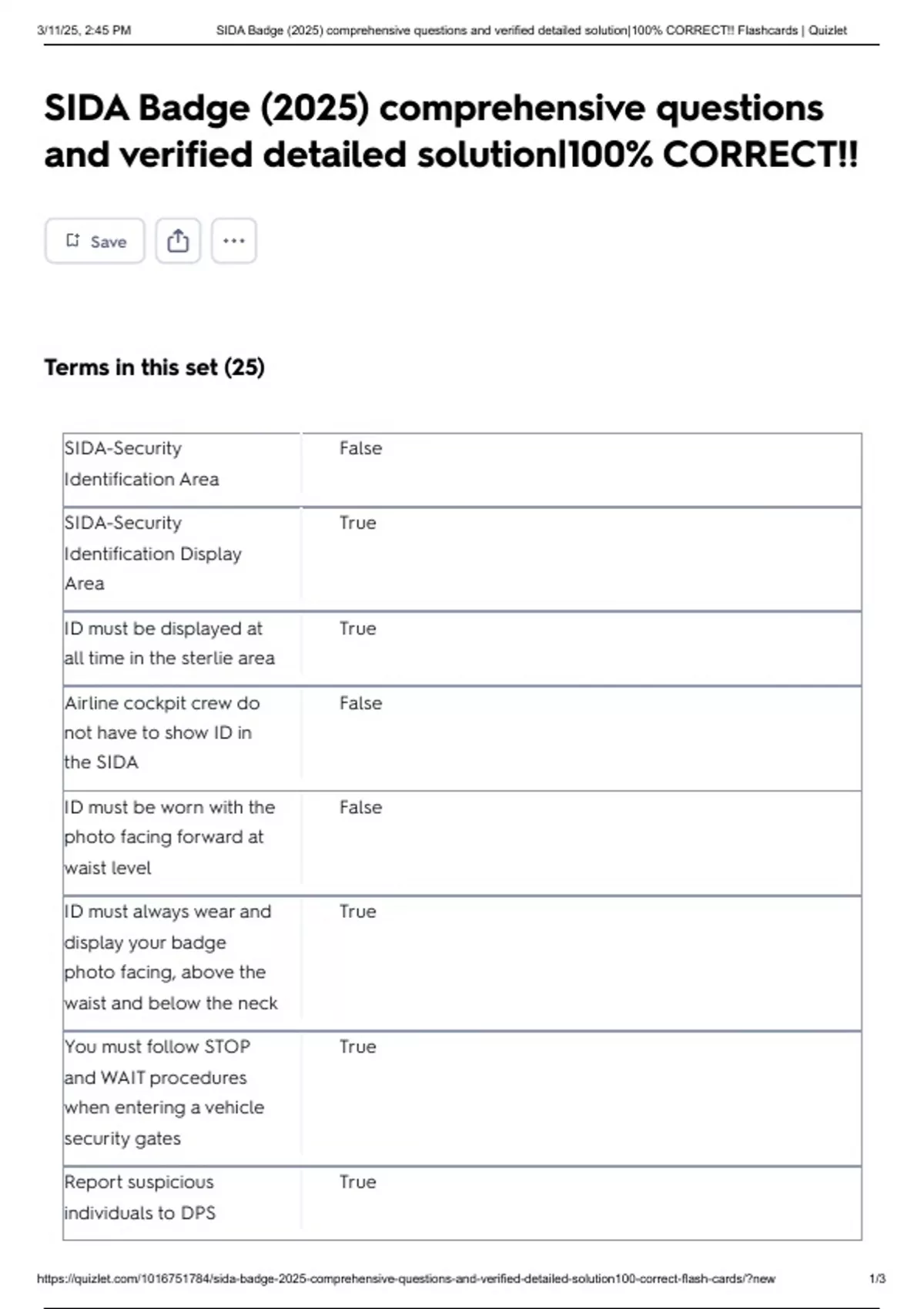Click the page header title text
The width and height of the screenshot is (924, 1309).
click(531, 31)
